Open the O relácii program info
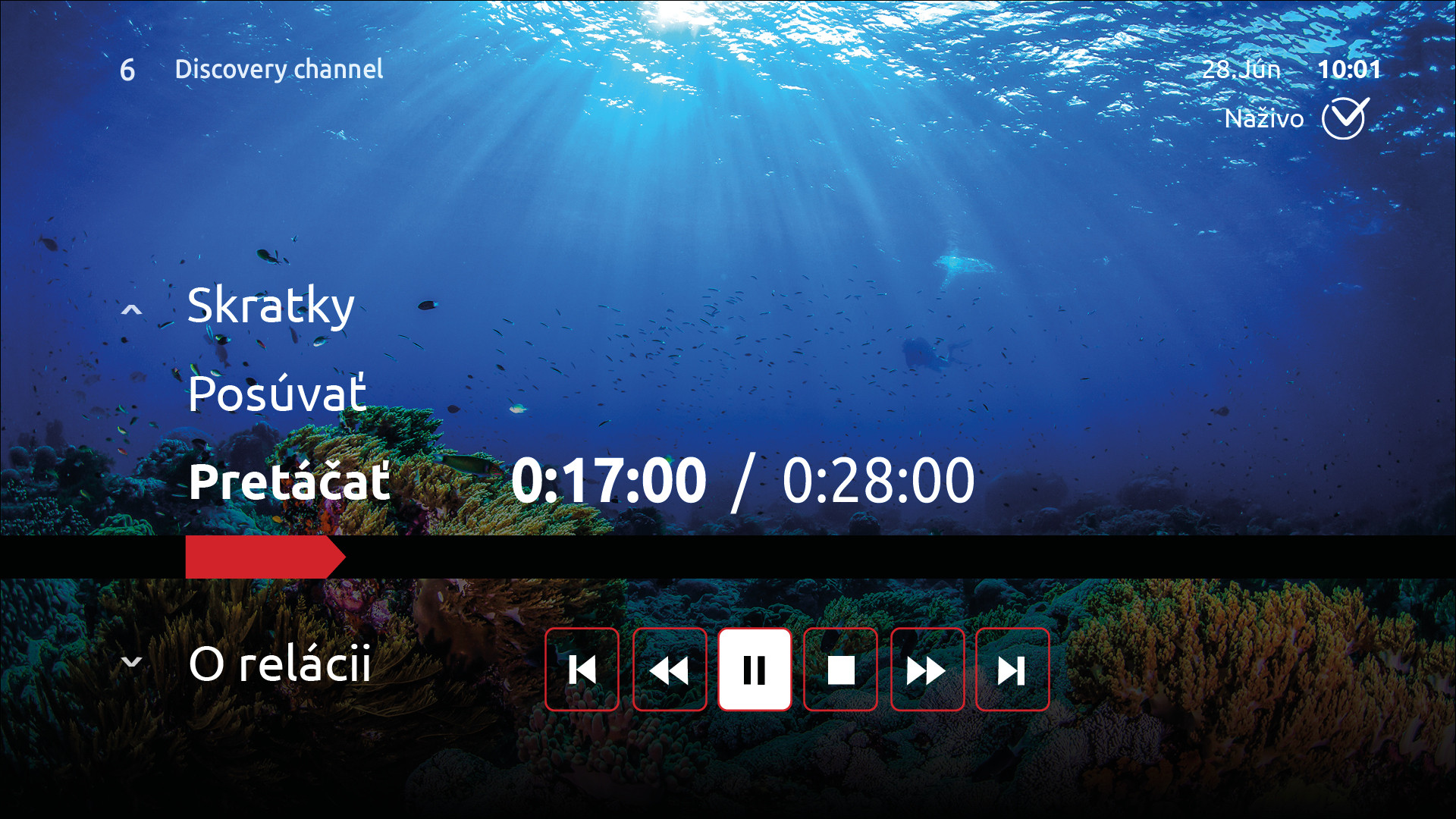 [280, 664]
